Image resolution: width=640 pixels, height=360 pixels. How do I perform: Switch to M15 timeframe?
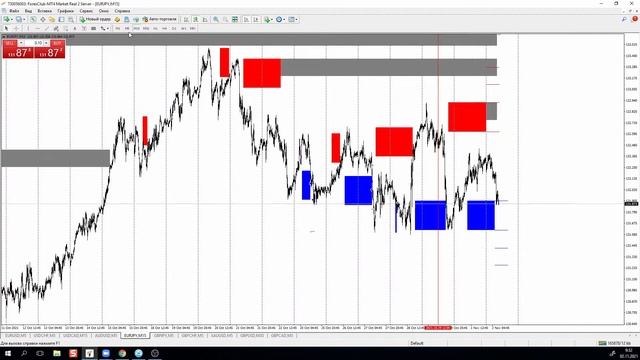click(136, 28)
